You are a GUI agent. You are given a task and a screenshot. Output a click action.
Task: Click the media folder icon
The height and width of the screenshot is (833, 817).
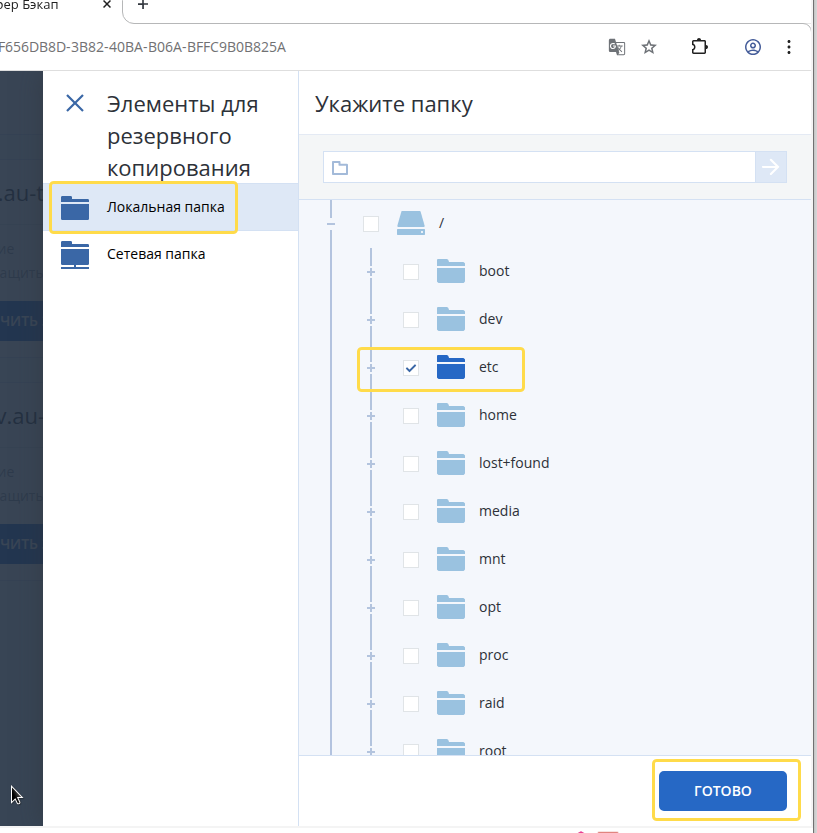click(450, 511)
